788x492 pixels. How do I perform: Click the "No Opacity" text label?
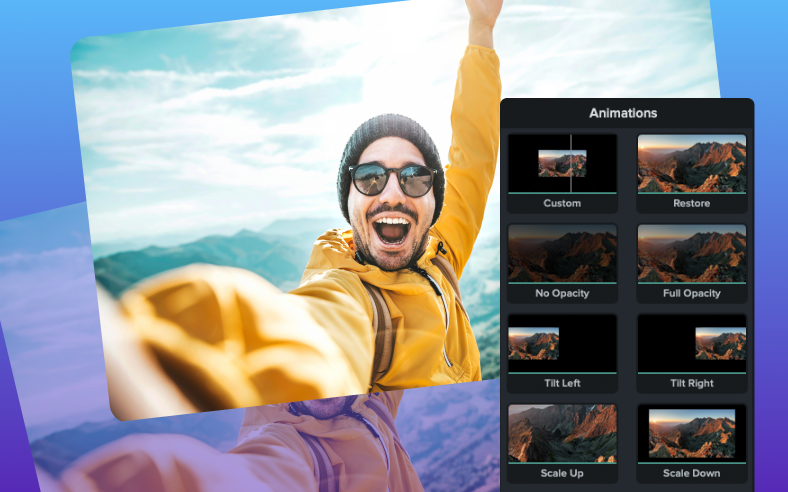click(561, 293)
